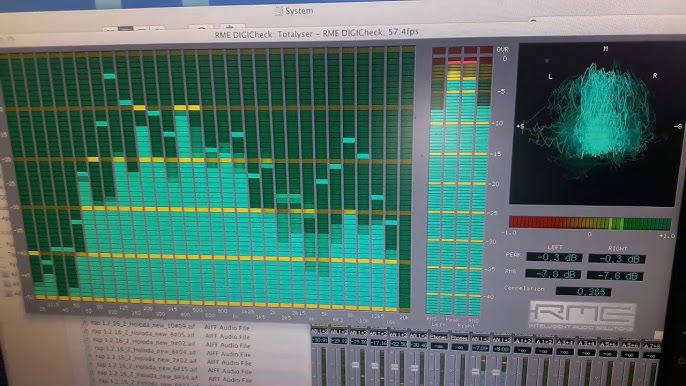This screenshot has height=386, width=686.
Task: Click the mixer fader under the -5.00 level
Action: pos(496,372)
